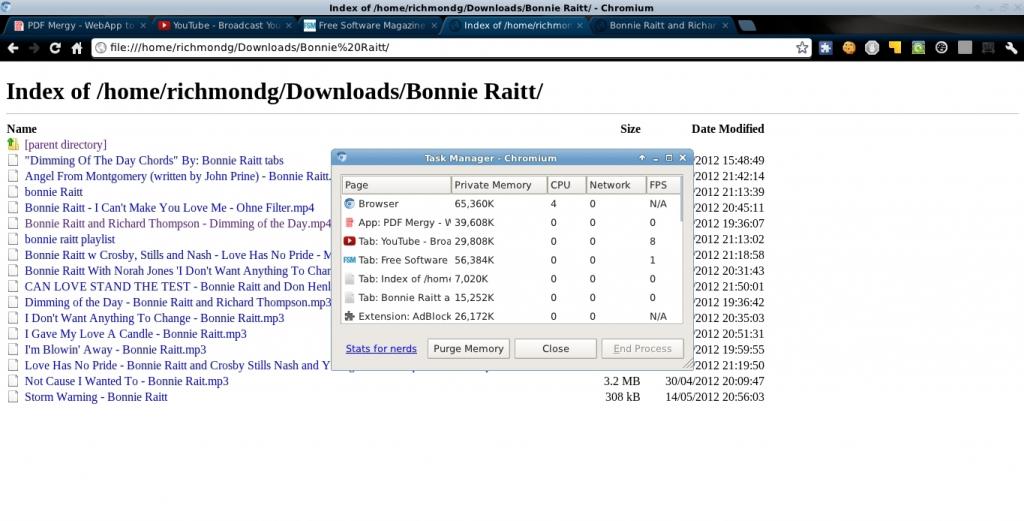Open the home page button
1024x521 pixels.
pyautogui.click(x=77, y=48)
